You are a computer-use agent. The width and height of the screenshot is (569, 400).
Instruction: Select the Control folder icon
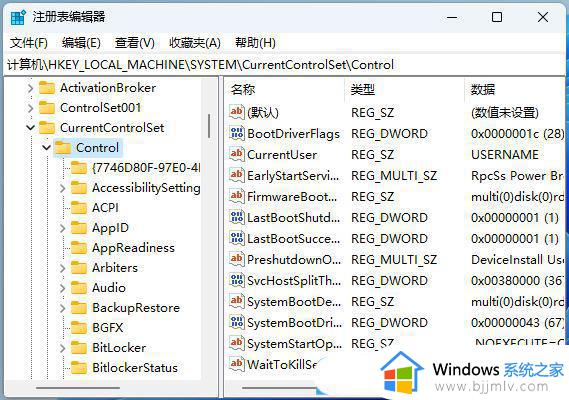tap(63, 148)
